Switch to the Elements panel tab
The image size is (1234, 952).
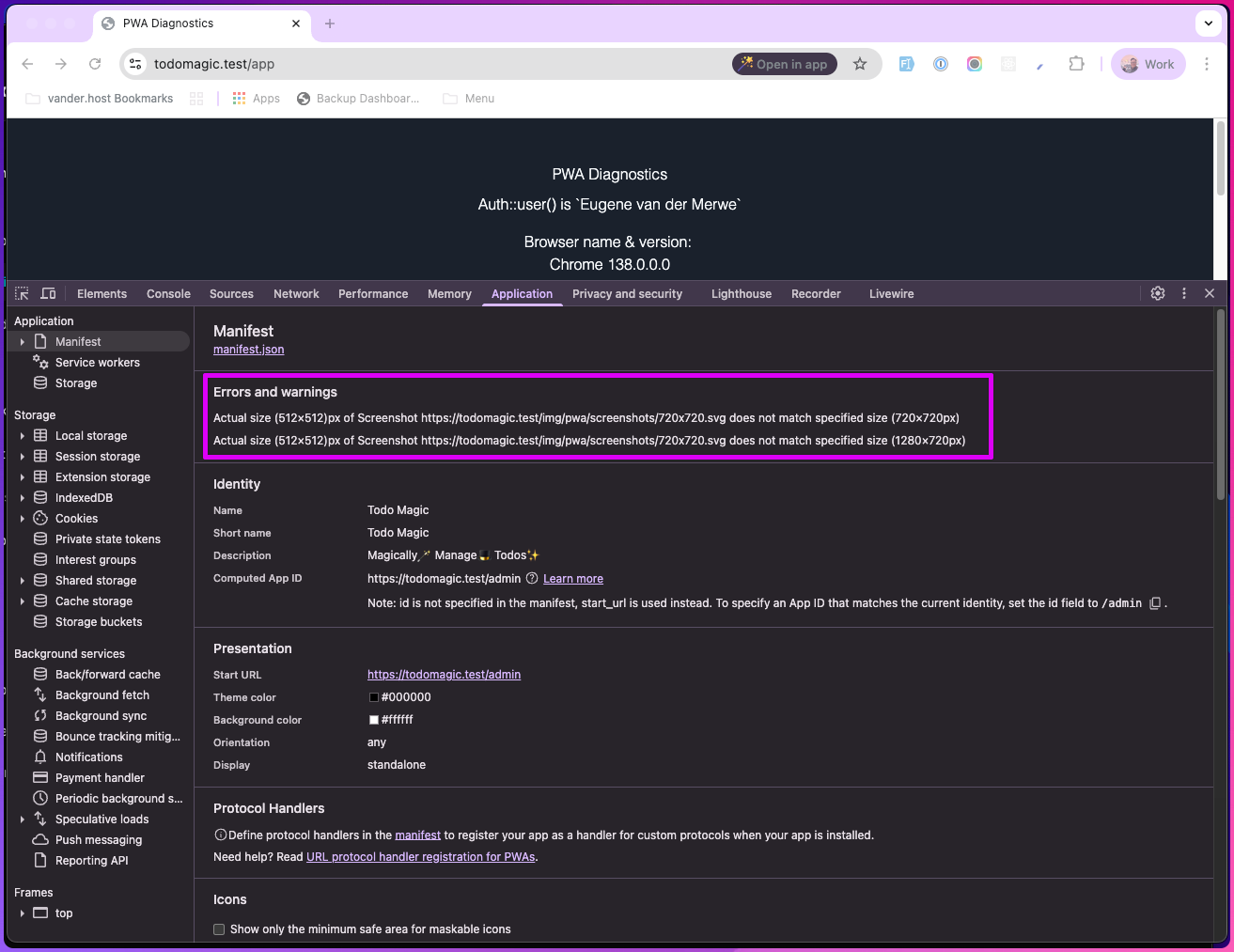102,294
